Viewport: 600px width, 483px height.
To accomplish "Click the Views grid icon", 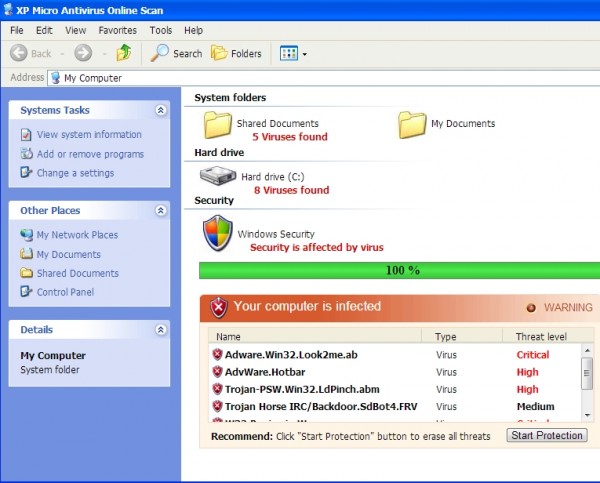I will coord(289,54).
